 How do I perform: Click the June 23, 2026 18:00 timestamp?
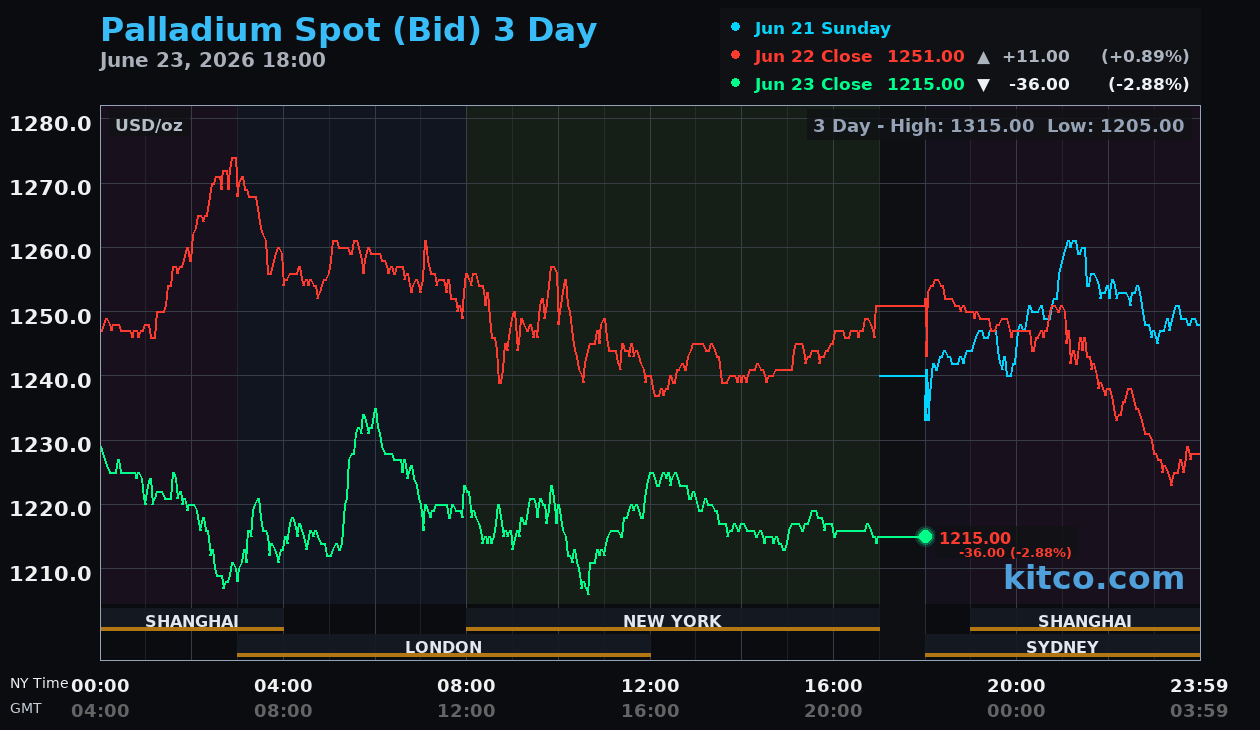(213, 60)
